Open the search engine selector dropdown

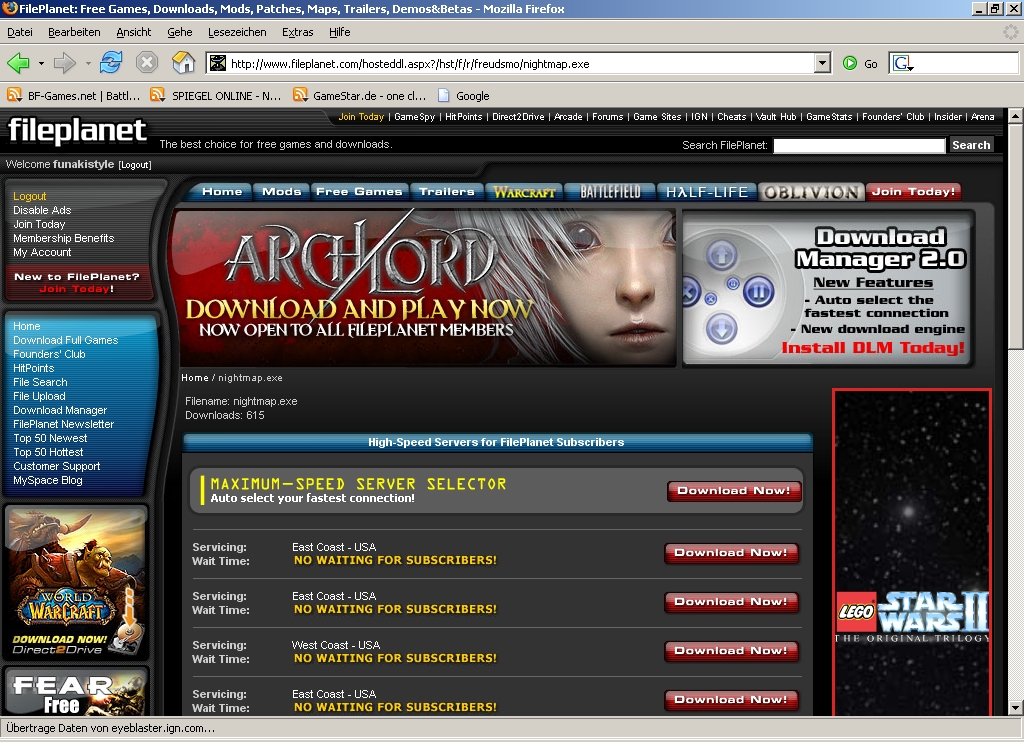903,64
